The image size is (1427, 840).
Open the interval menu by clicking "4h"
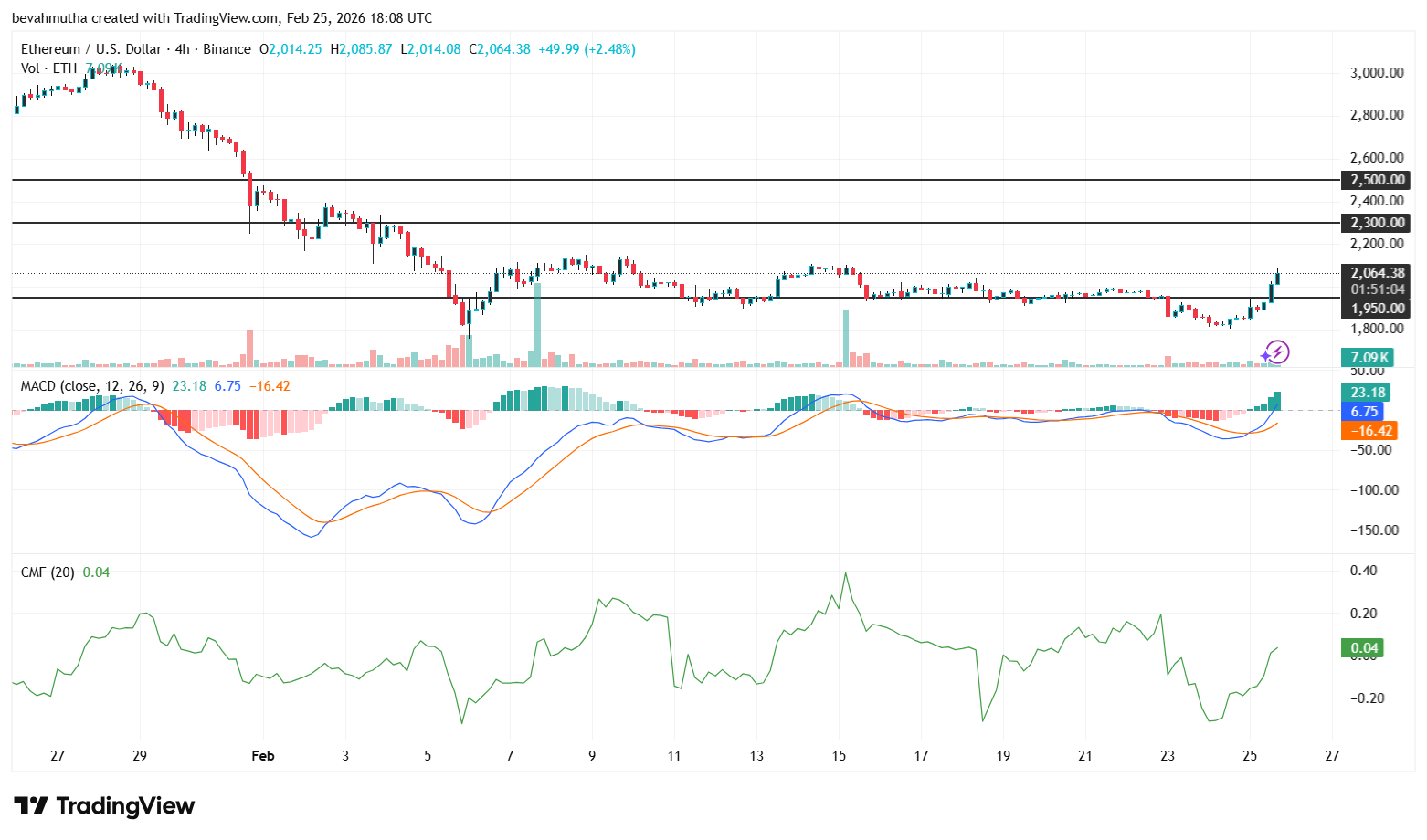[182, 49]
